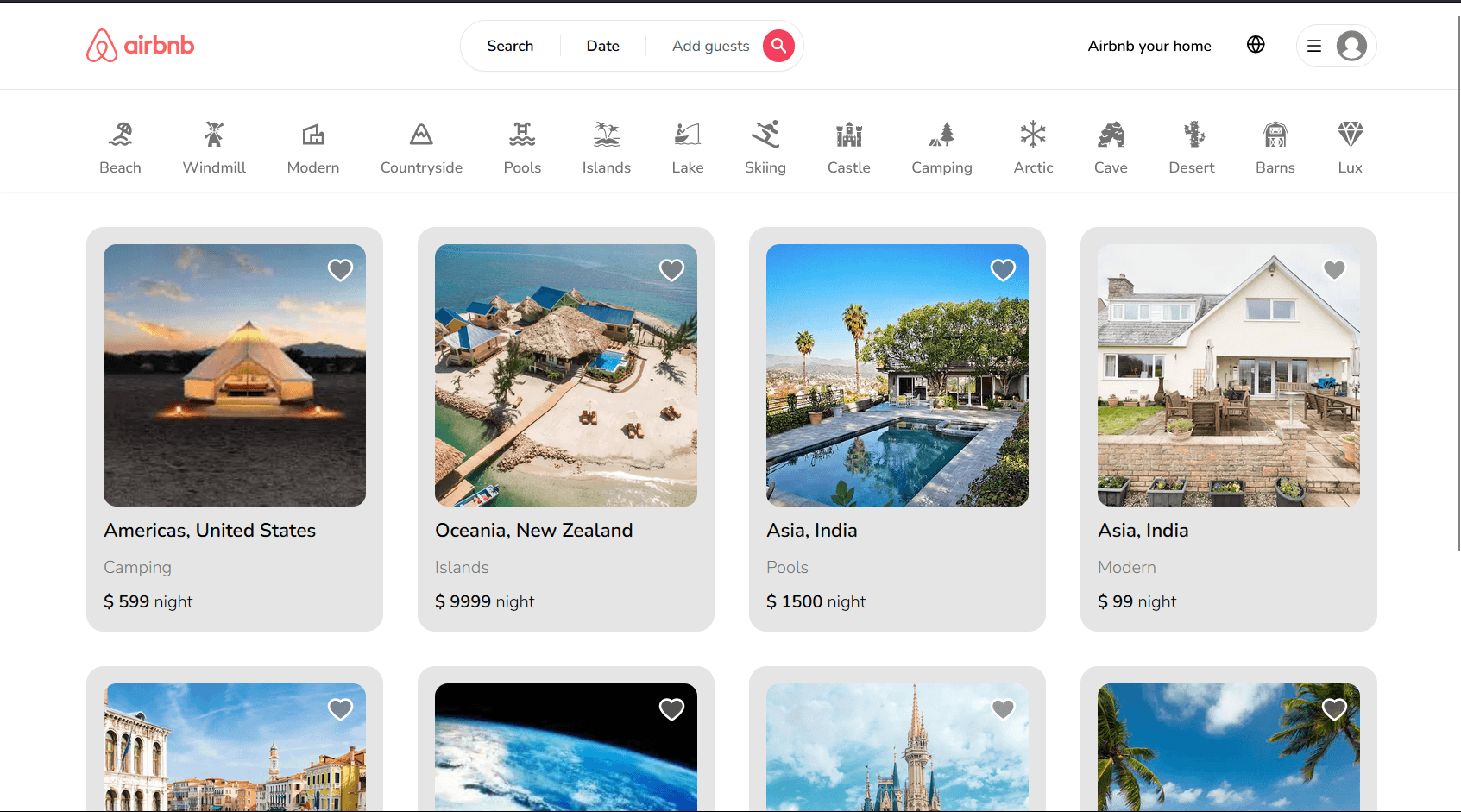This screenshot has width=1461, height=812.
Task: Select the Skiing category icon
Action: coord(765,148)
